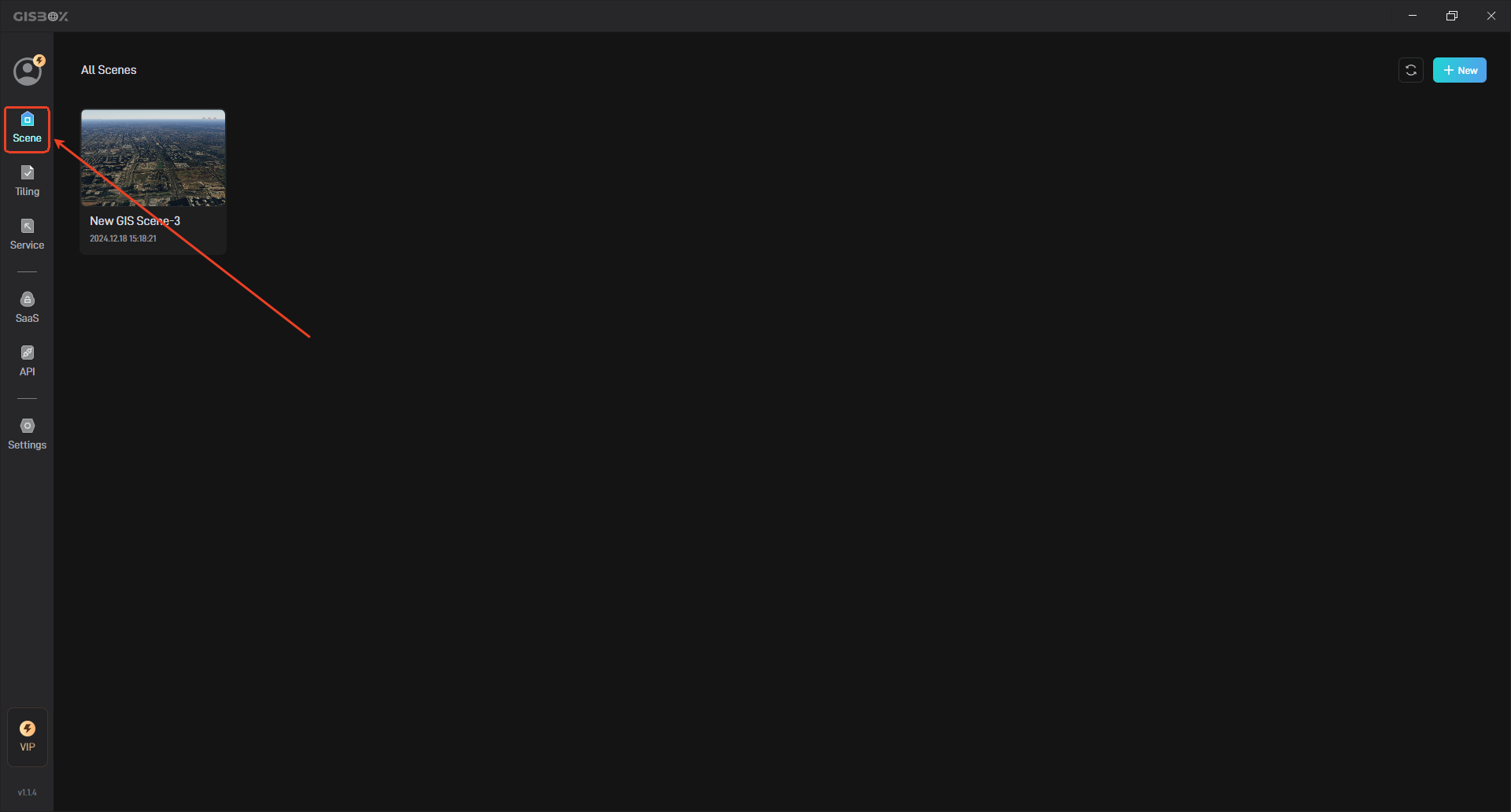The image size is (1511, 812).
Task: Open the Tiling section
Action: pos(27,182)
